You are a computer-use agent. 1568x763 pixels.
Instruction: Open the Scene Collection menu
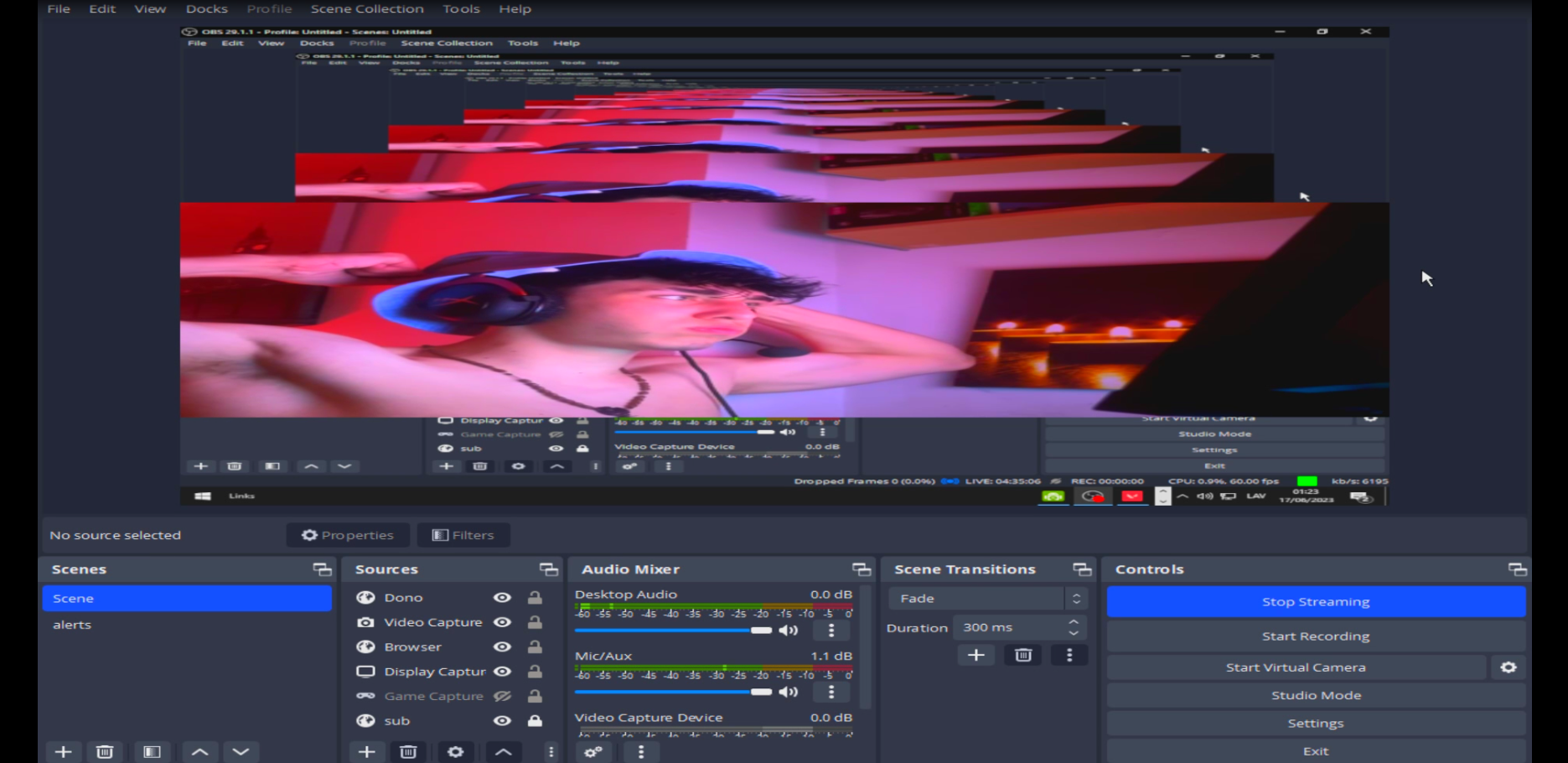coord(366,9)
